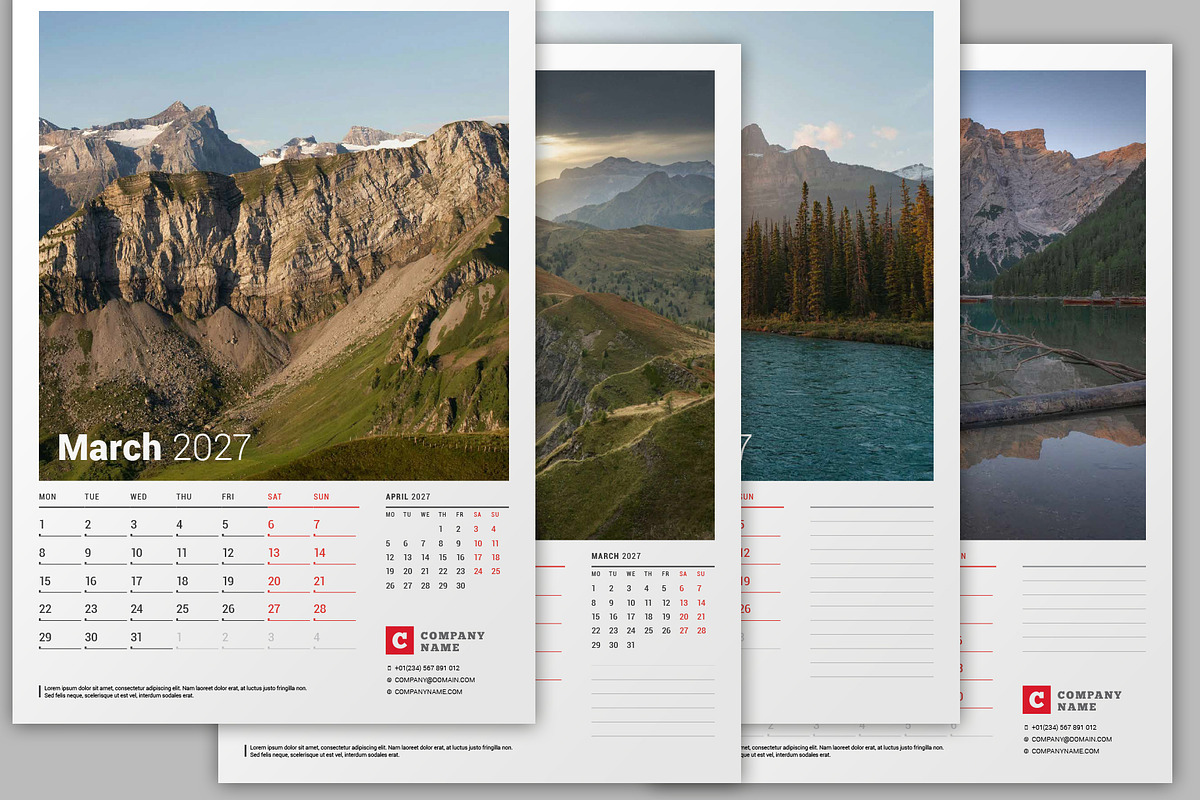Open the COMPANY@DOMAIN.COM address on the front page
Image resolution: width=1200 pixels, height=800 pixels.
[435, 680]
